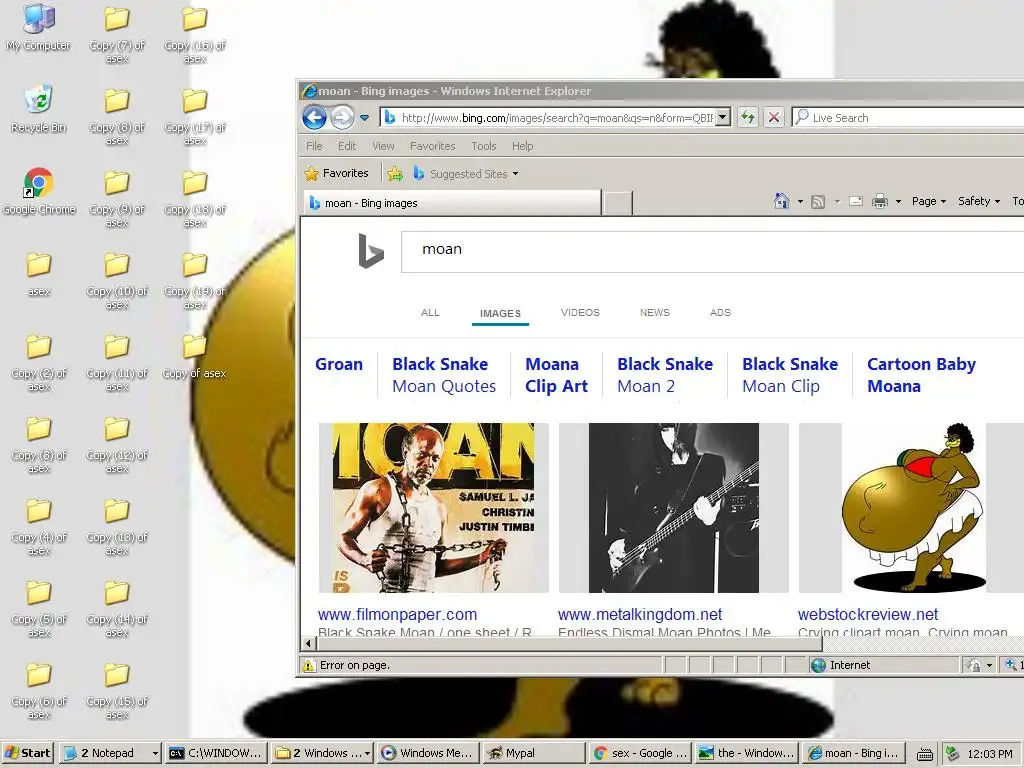Open the Favorites menu in menu bar
The height and width of the screenshot is (768, 1024).
click(432, 146)
